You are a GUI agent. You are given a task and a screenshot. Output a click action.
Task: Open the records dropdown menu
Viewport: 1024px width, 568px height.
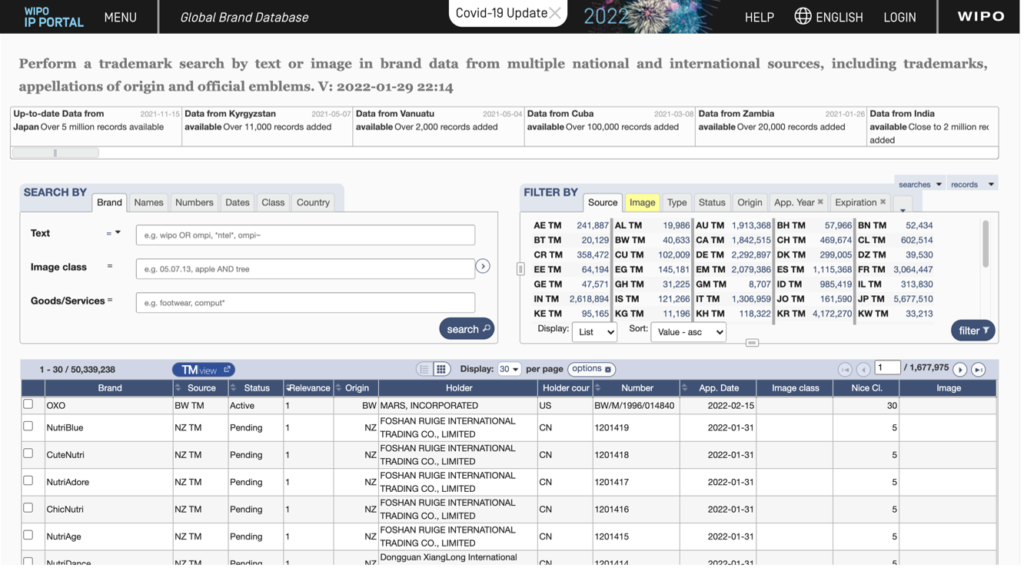(x=972, y=184)
